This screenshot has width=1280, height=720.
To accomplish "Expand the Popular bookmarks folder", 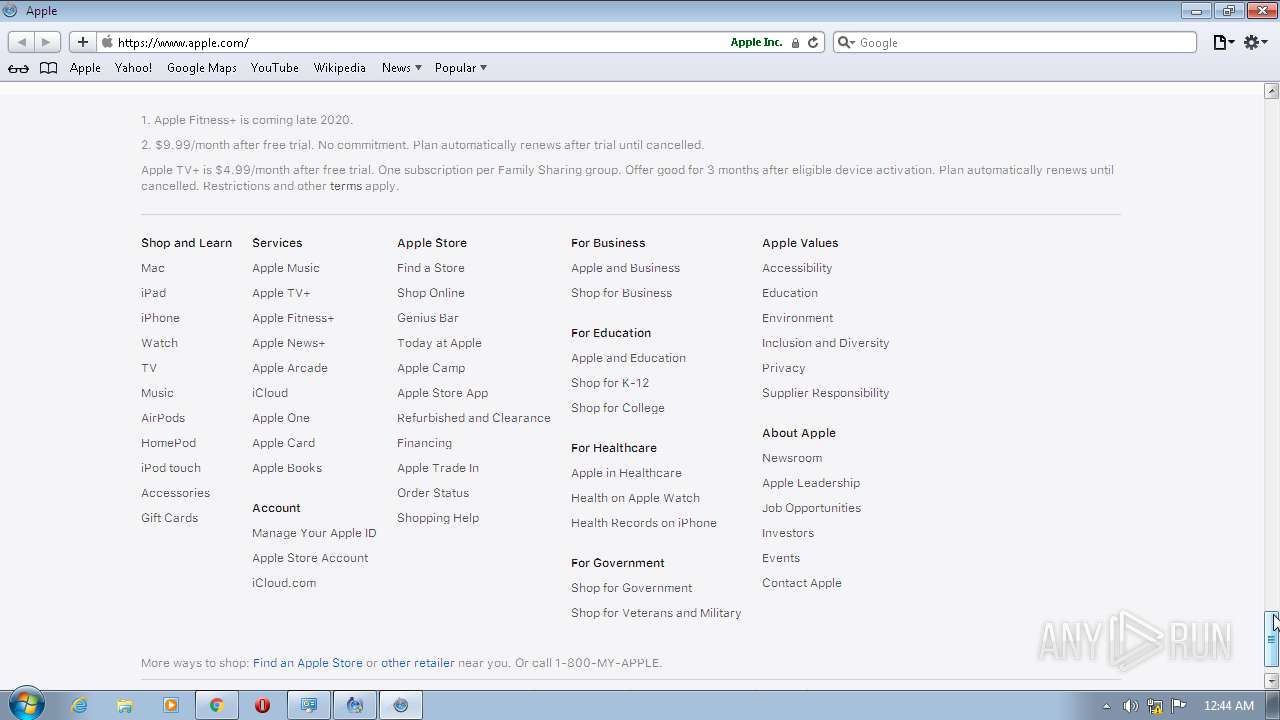I will (x=460, y=68).
